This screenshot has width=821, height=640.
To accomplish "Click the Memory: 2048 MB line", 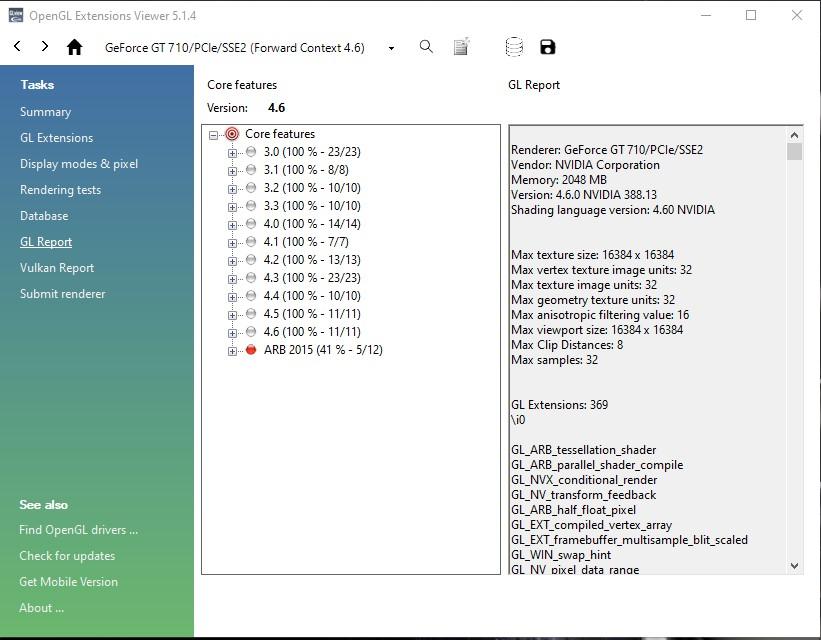I will [x=559, y=180].
